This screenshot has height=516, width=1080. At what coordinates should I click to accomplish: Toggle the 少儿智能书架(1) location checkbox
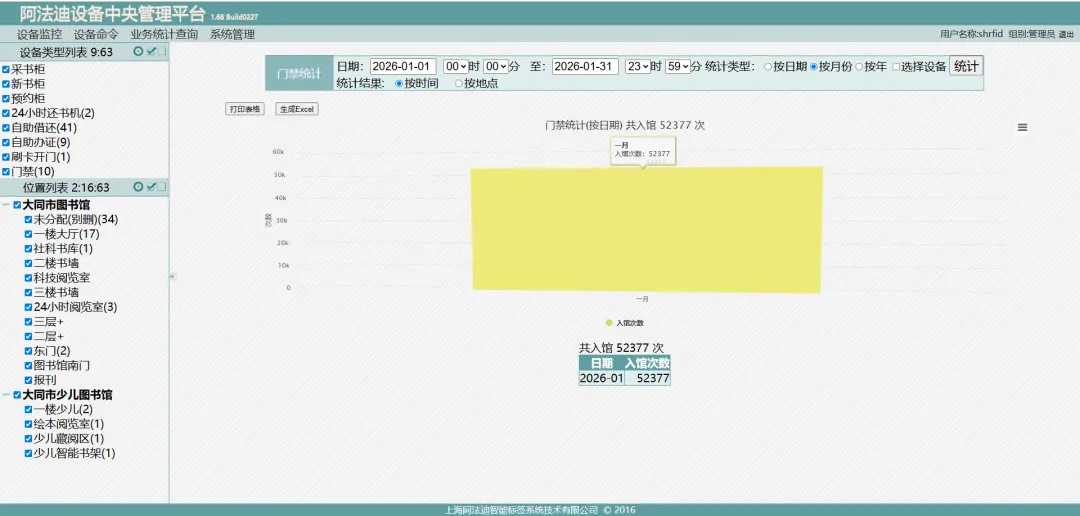pos(28,453)
